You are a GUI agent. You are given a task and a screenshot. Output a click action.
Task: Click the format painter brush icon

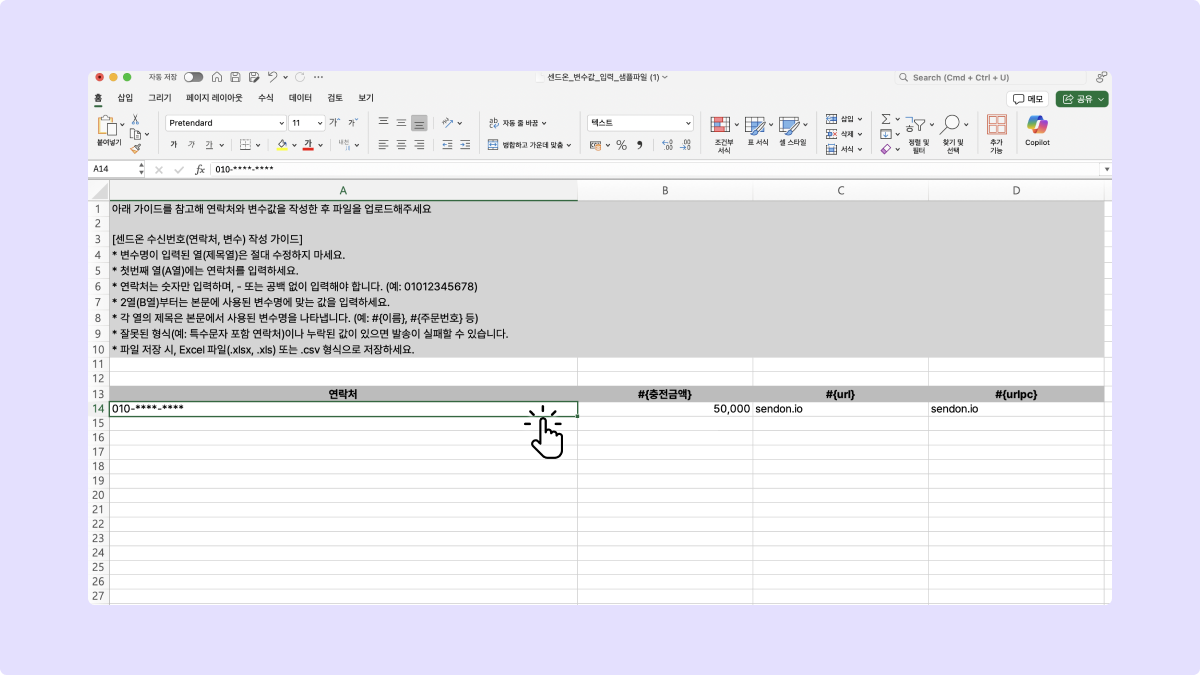(135, 147)
